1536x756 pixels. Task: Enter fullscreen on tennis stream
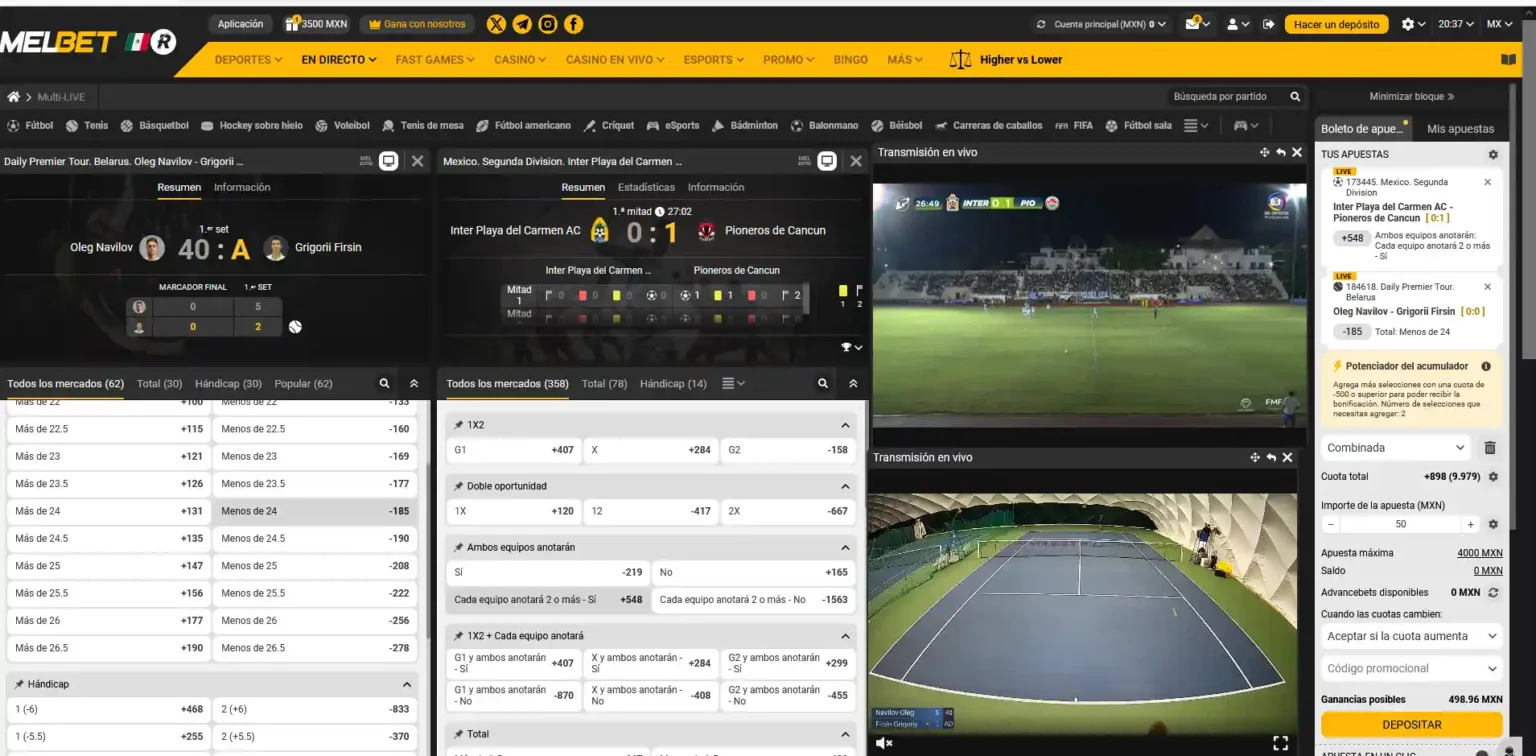tap(1280, 743)
